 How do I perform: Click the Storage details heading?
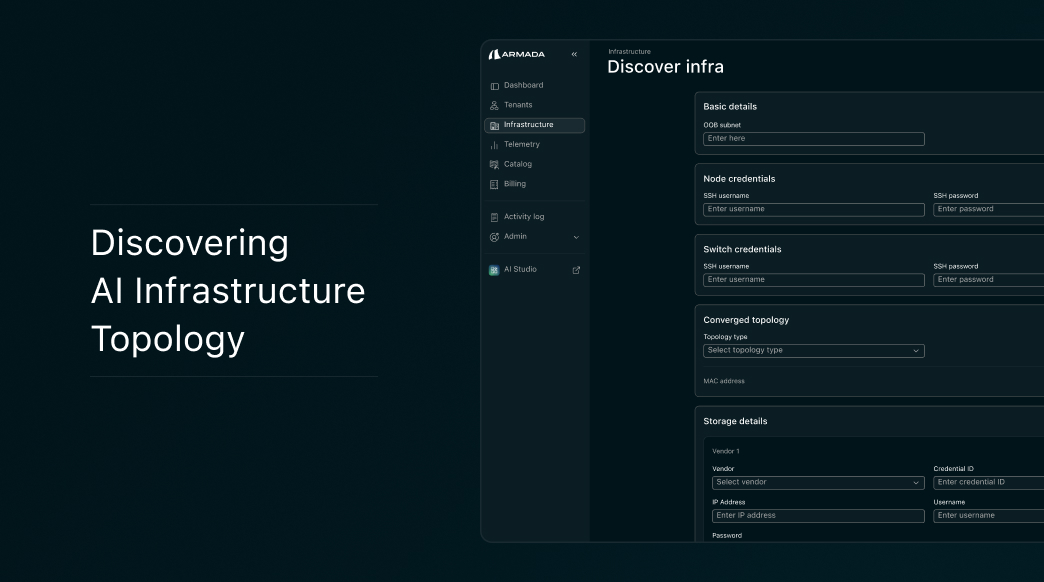735,421
